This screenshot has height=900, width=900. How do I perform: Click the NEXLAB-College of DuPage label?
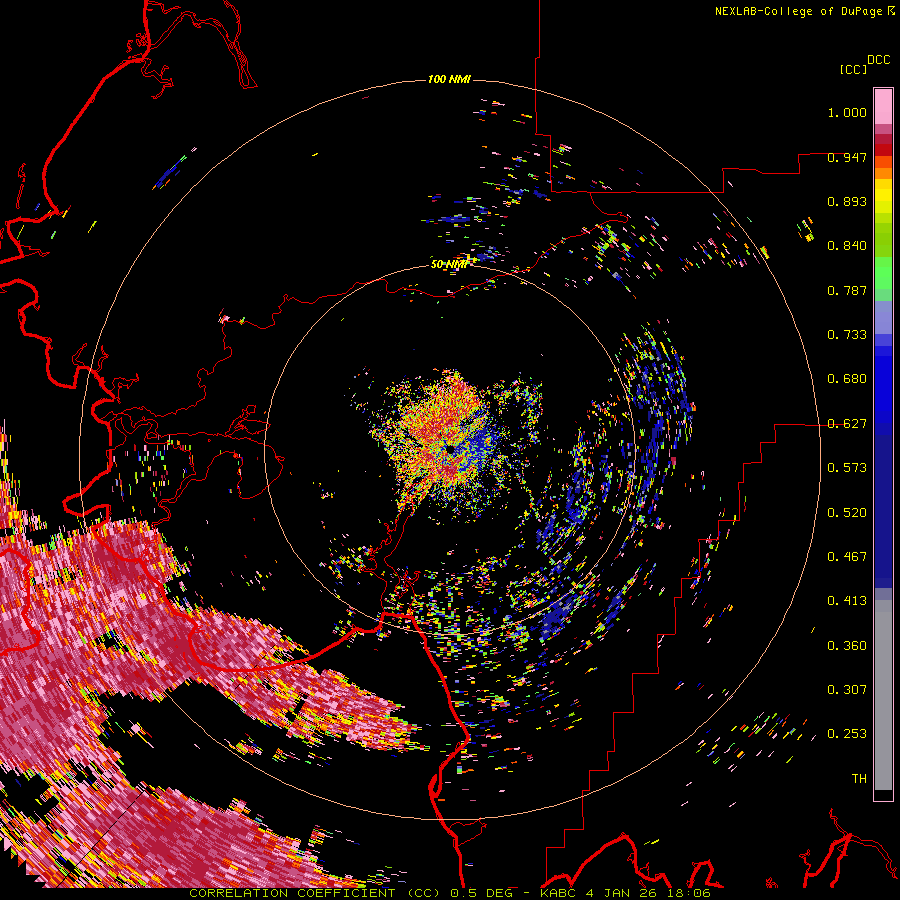pyautogui.click(x=798, y=11)
